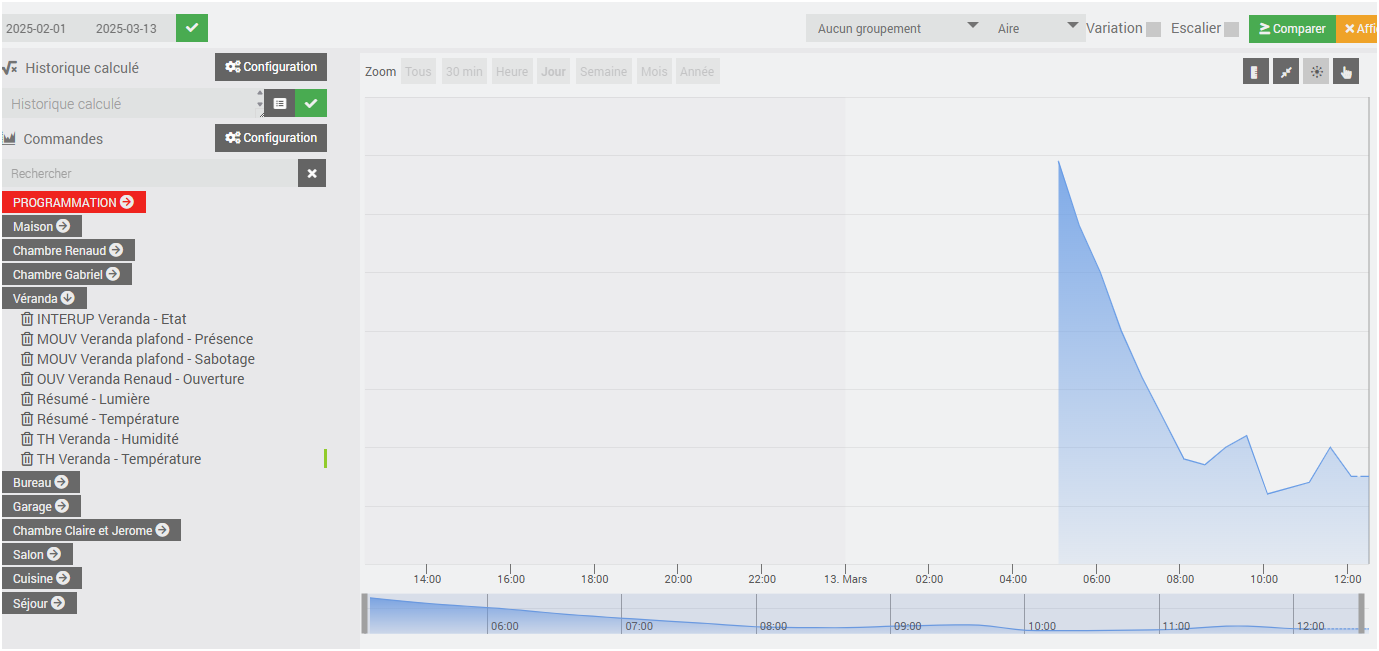Expand the Maison group
Screen dimensions: 1379x651
point(42,226)
